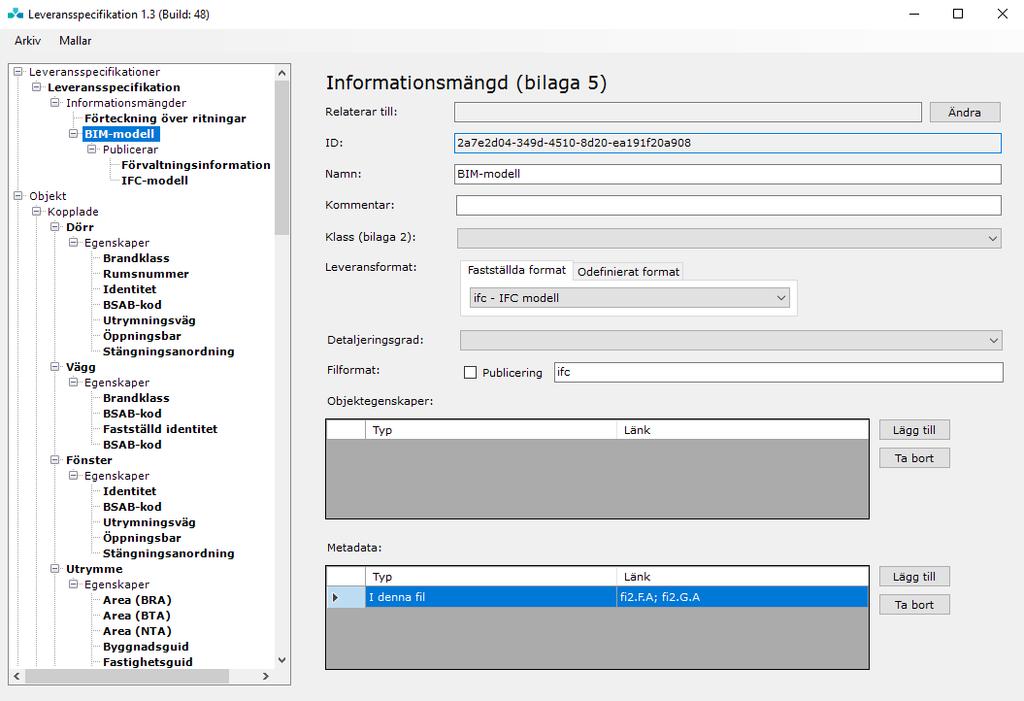Collapse Egenskaper under Utrymme

[73, 584]
